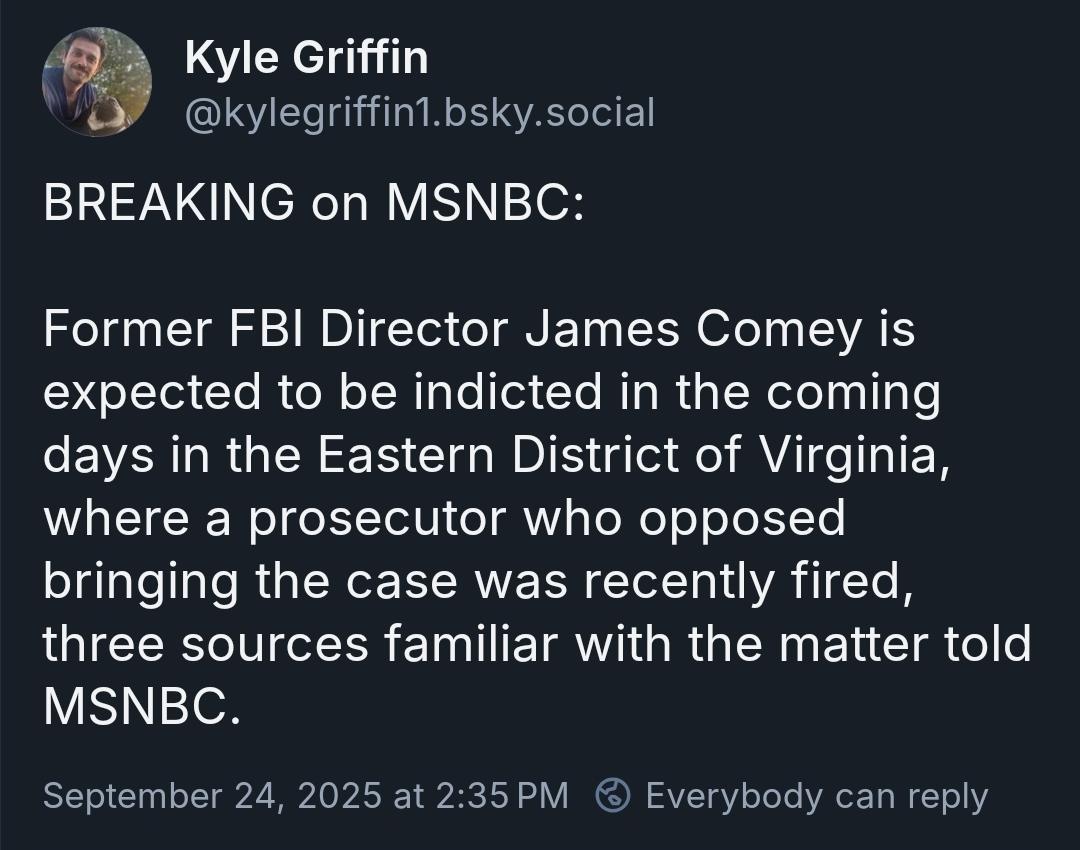1080x850 pixels.
Task: Click the word Griffin in display name
Action: pyautogui.click(x=361, y=56)
